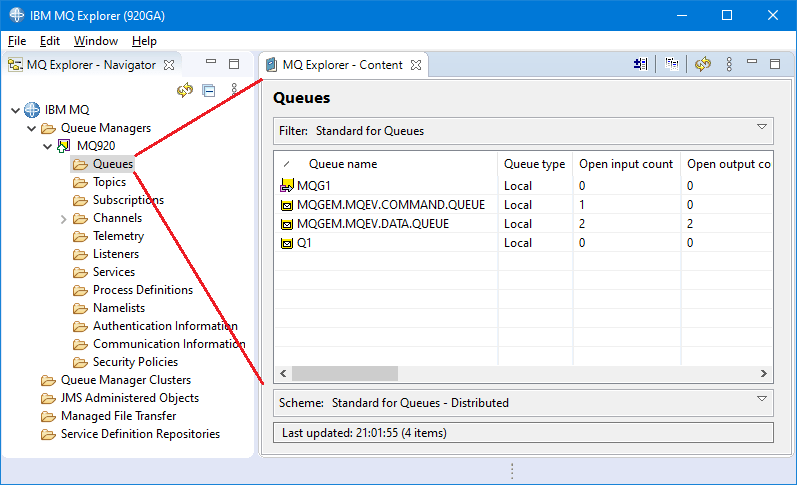
Task: Minimize the Content panel
Action: (x=752, y=62)
